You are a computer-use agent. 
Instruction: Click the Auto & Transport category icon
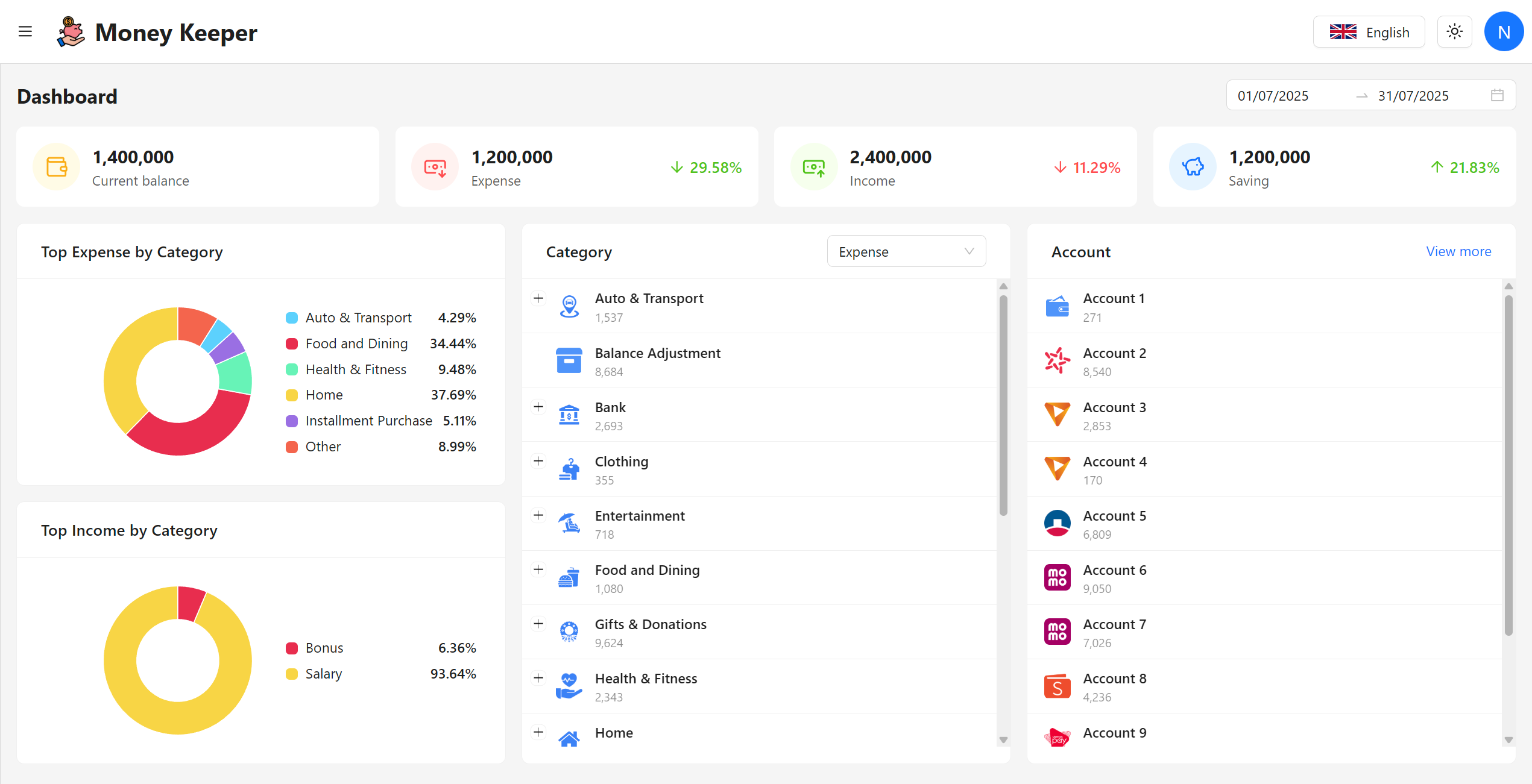[569, 306]
